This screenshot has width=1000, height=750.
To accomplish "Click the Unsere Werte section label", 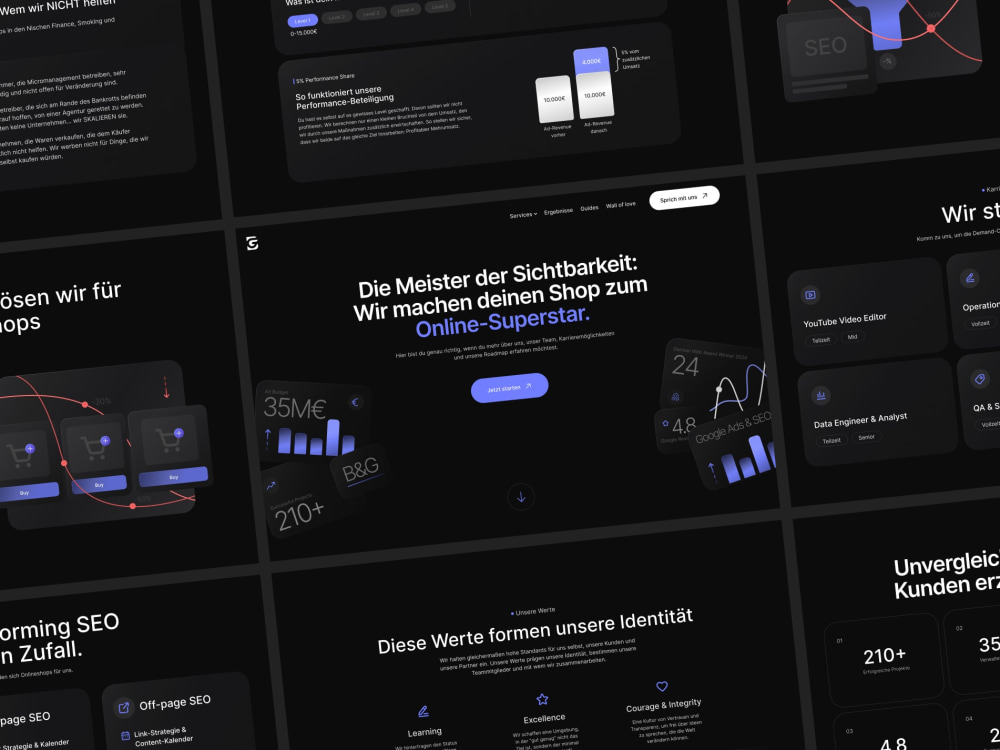I will 533,612.
